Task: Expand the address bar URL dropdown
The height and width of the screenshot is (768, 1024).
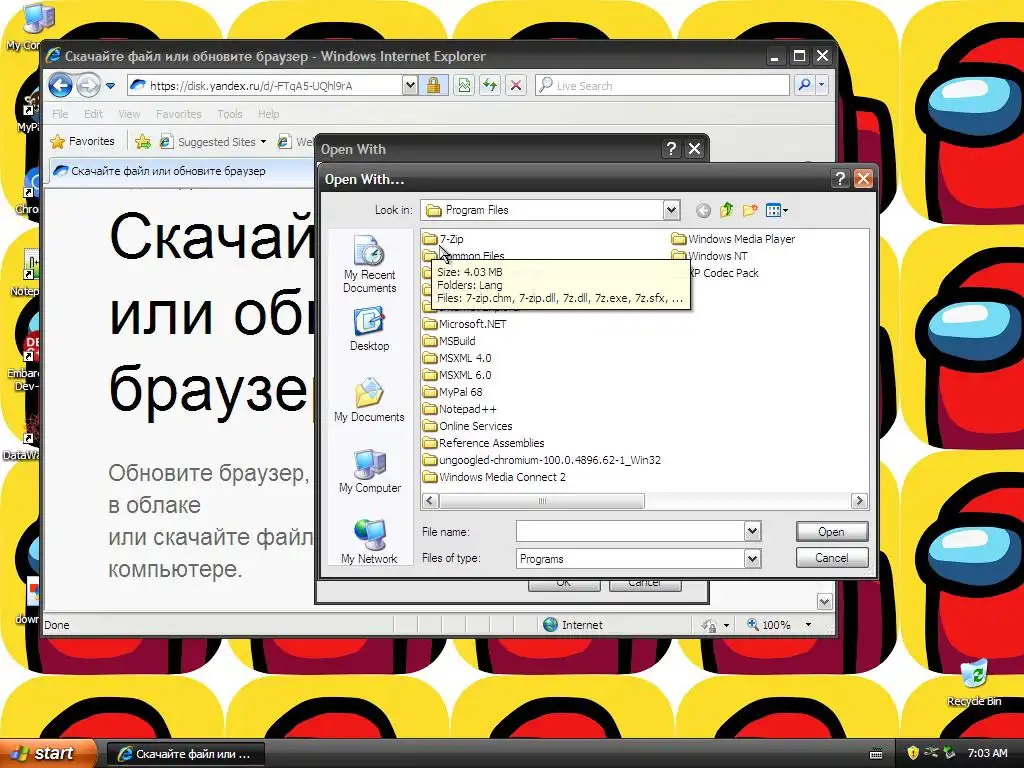Action: click(x=409, y=85)
